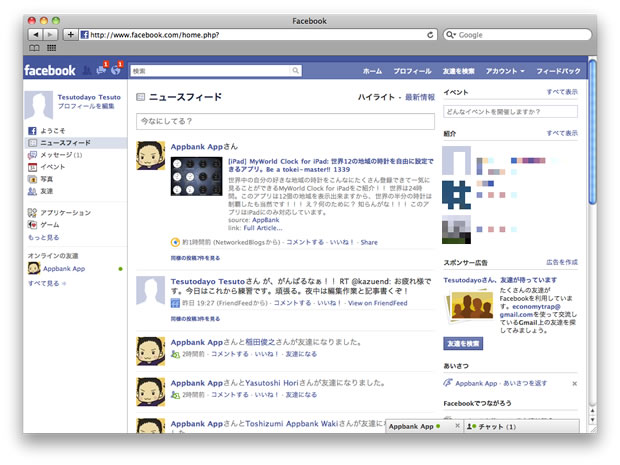The width and height of the screenshot is (620, 465).
Task: Click the event creation input field
Action: click(x=510, y=112)
